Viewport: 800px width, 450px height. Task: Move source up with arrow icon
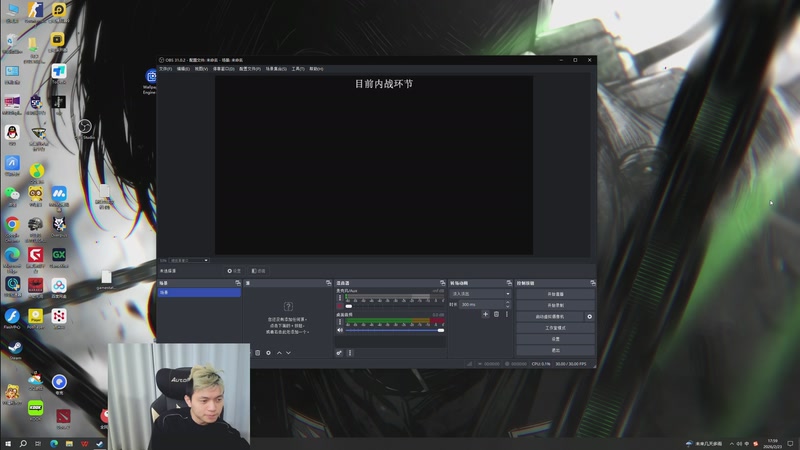click(279, 353)
